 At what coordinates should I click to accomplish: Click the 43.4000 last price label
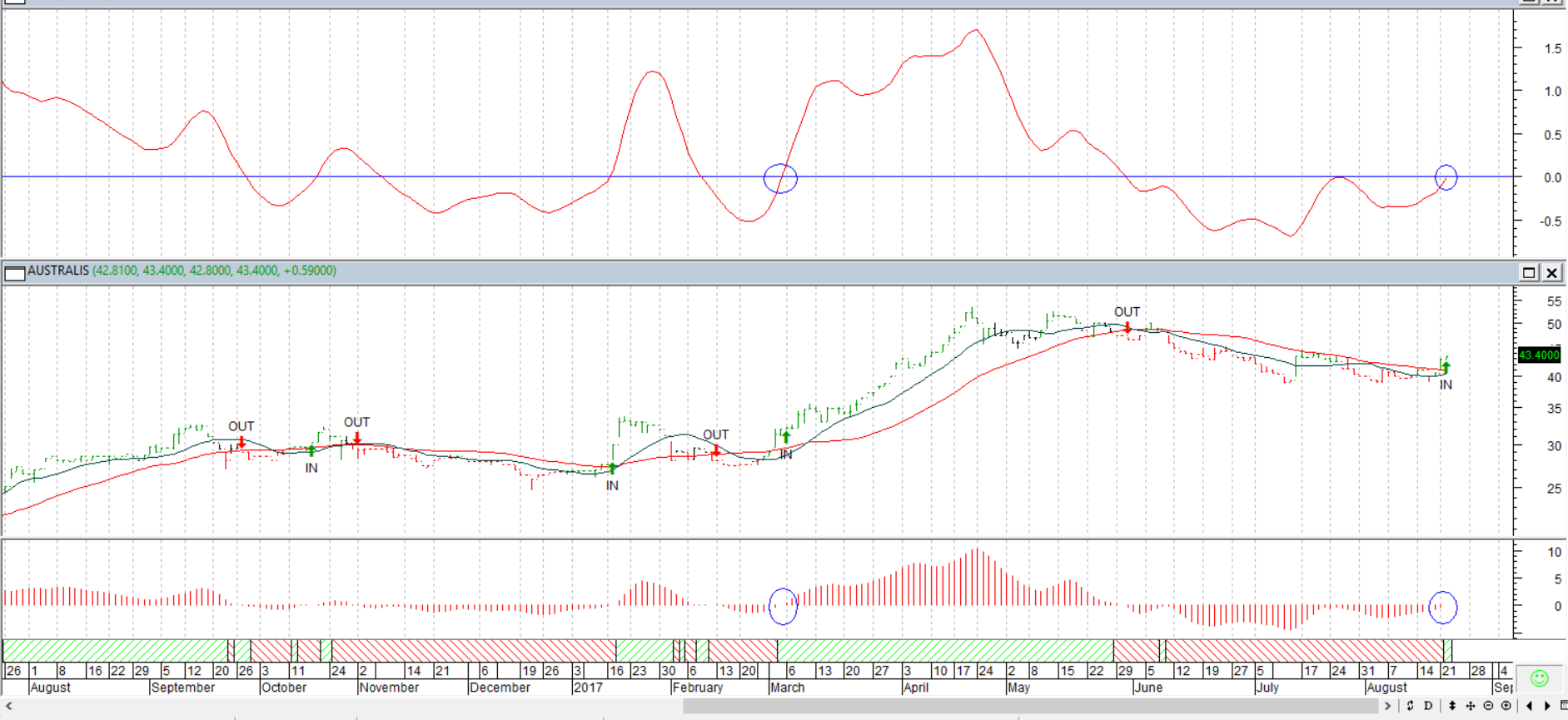click(x=1539, y=355)
